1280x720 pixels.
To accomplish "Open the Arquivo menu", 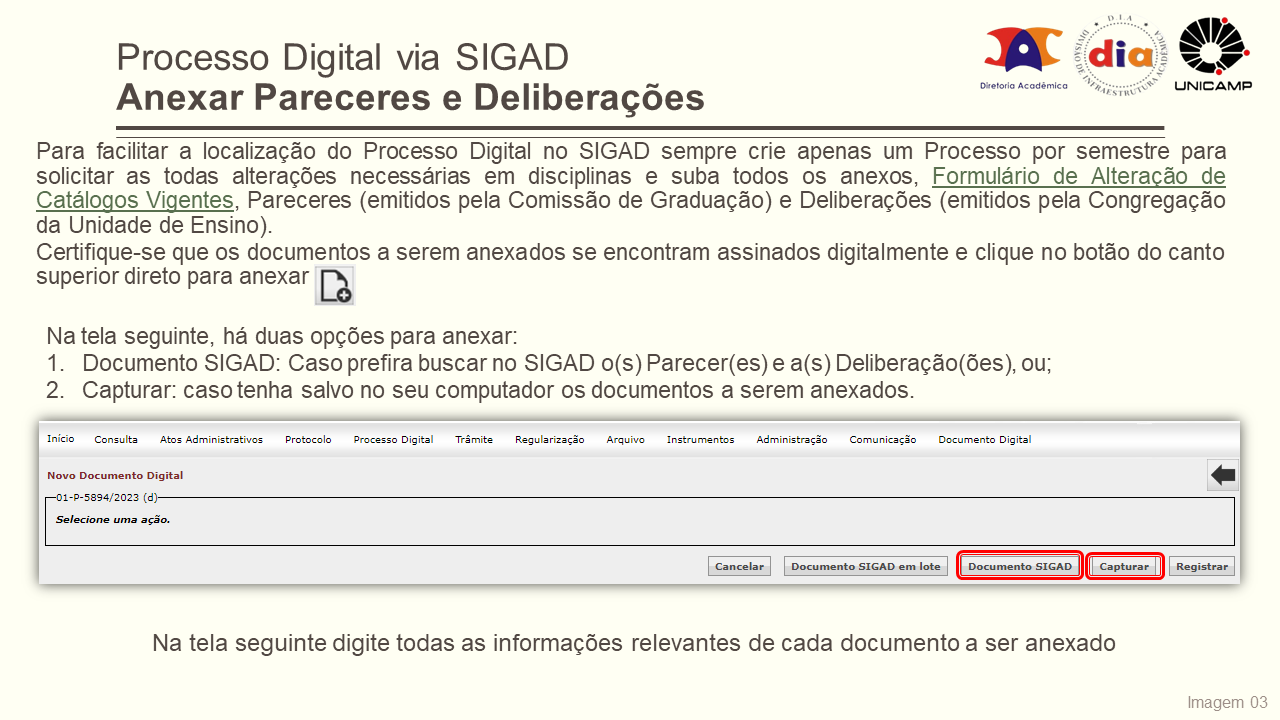I will (x=625, y=440).
